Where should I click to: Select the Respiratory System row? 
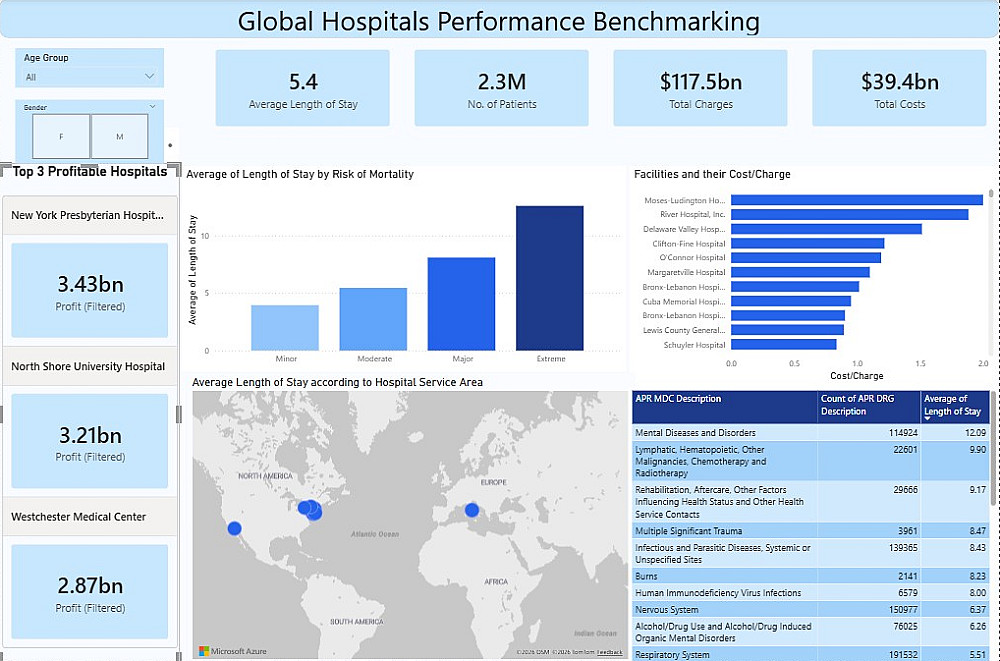click(x=811, y=654)
